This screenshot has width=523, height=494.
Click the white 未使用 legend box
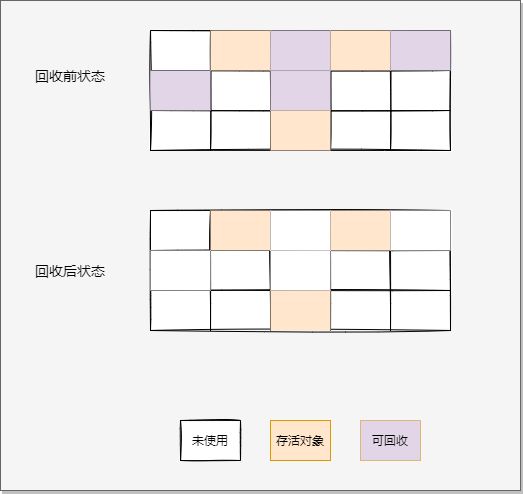coord(210,440)
